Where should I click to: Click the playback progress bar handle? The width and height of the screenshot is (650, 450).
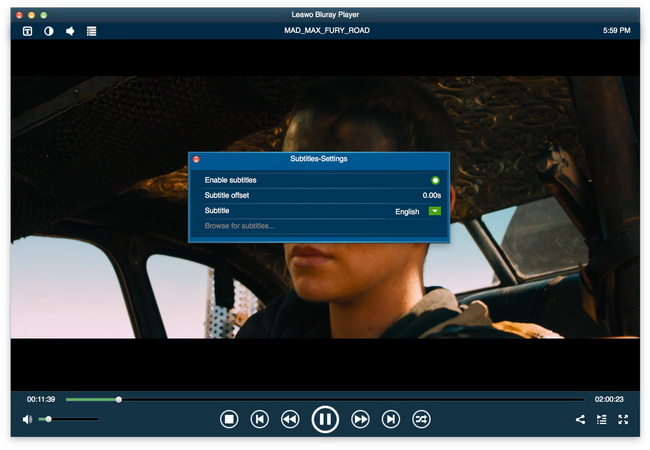(x=118, y=399)
